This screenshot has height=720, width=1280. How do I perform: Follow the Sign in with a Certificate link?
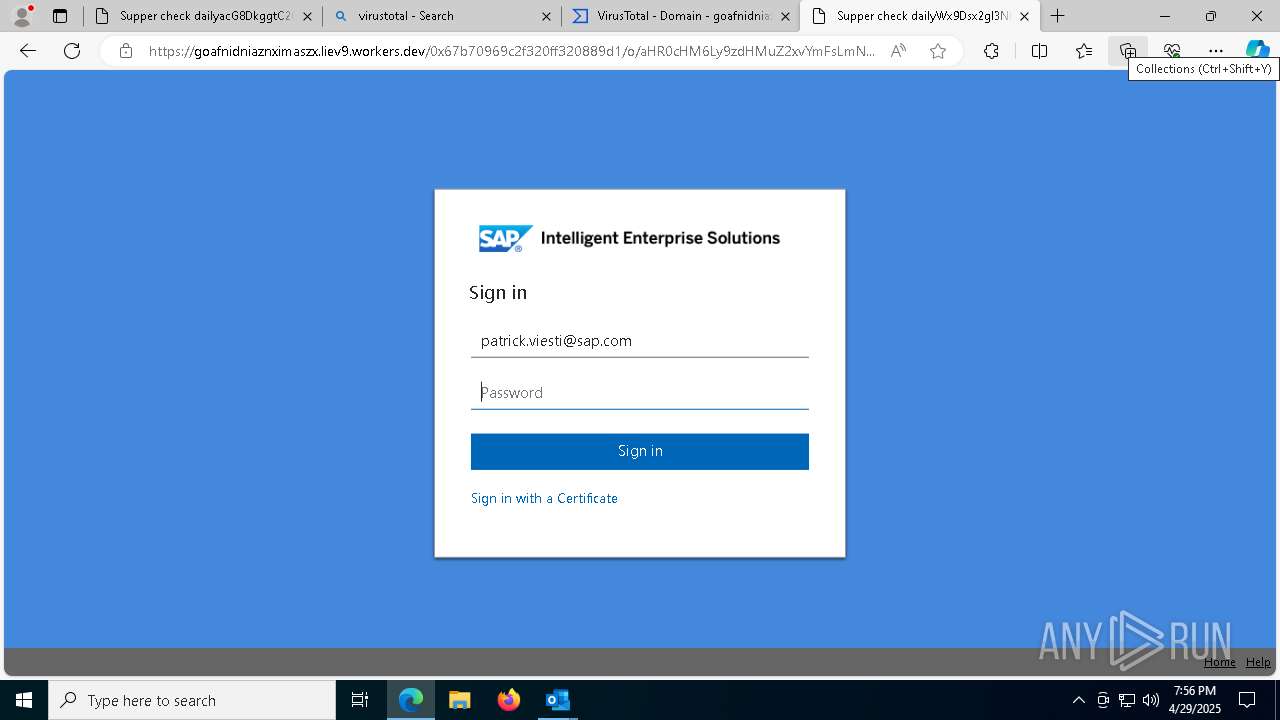point(544,498)
